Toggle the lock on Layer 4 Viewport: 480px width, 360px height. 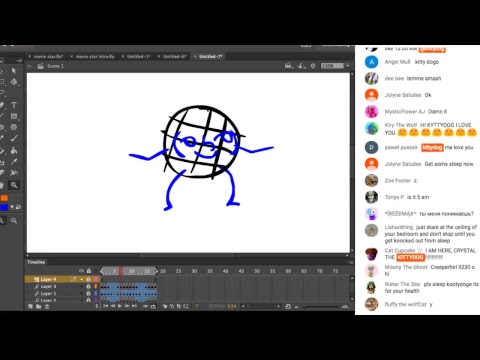coord(88,279)
